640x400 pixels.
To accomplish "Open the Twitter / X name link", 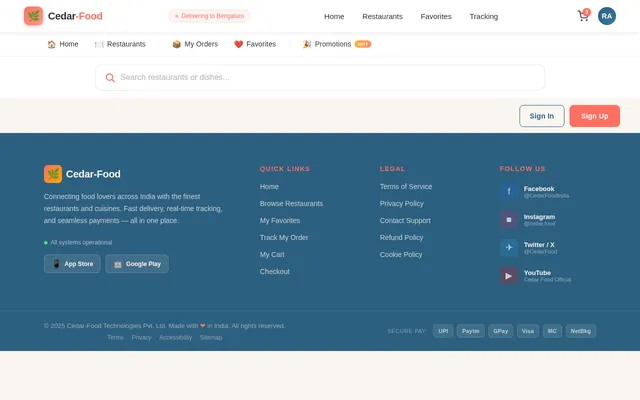I will click(539, 245).
